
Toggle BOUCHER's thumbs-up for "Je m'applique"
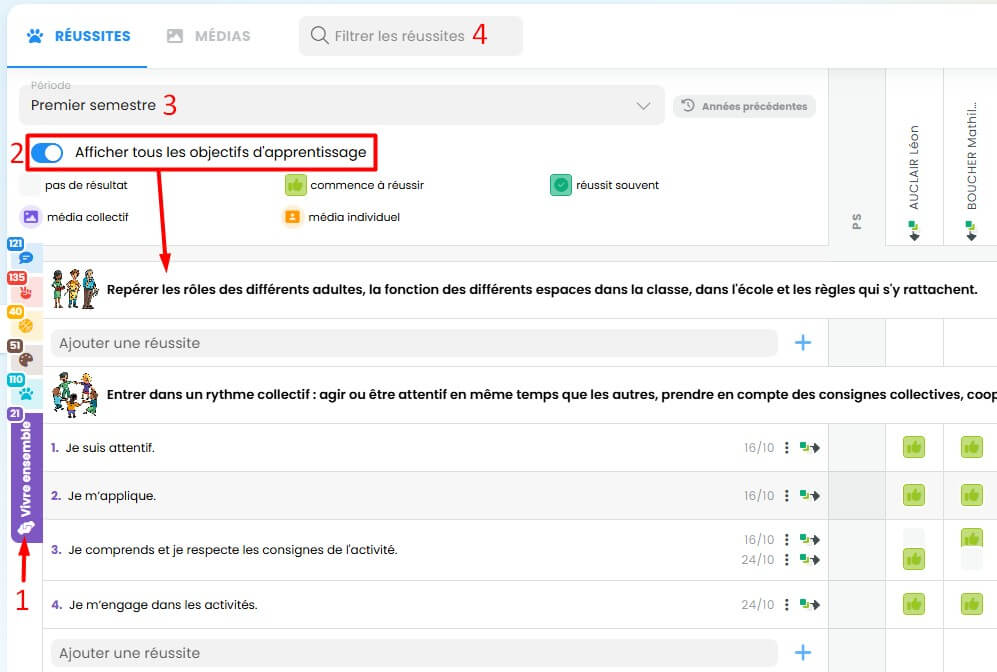[x=971, y=496]
